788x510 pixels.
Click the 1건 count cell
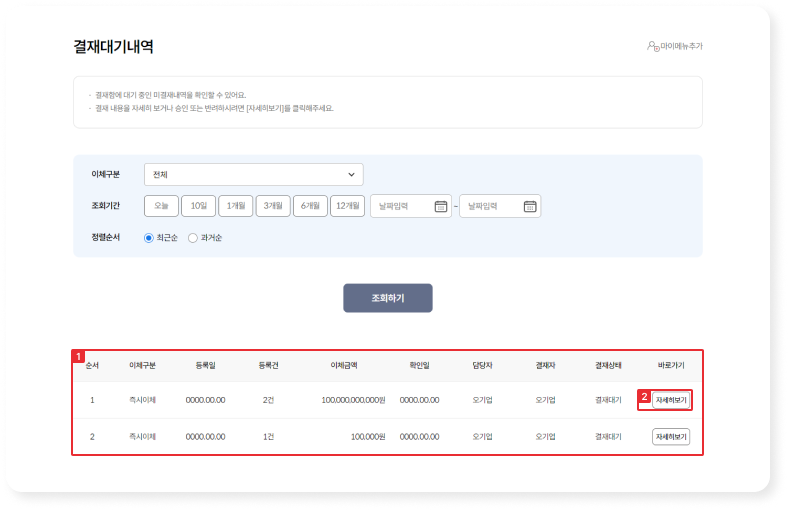pos(268,437)
